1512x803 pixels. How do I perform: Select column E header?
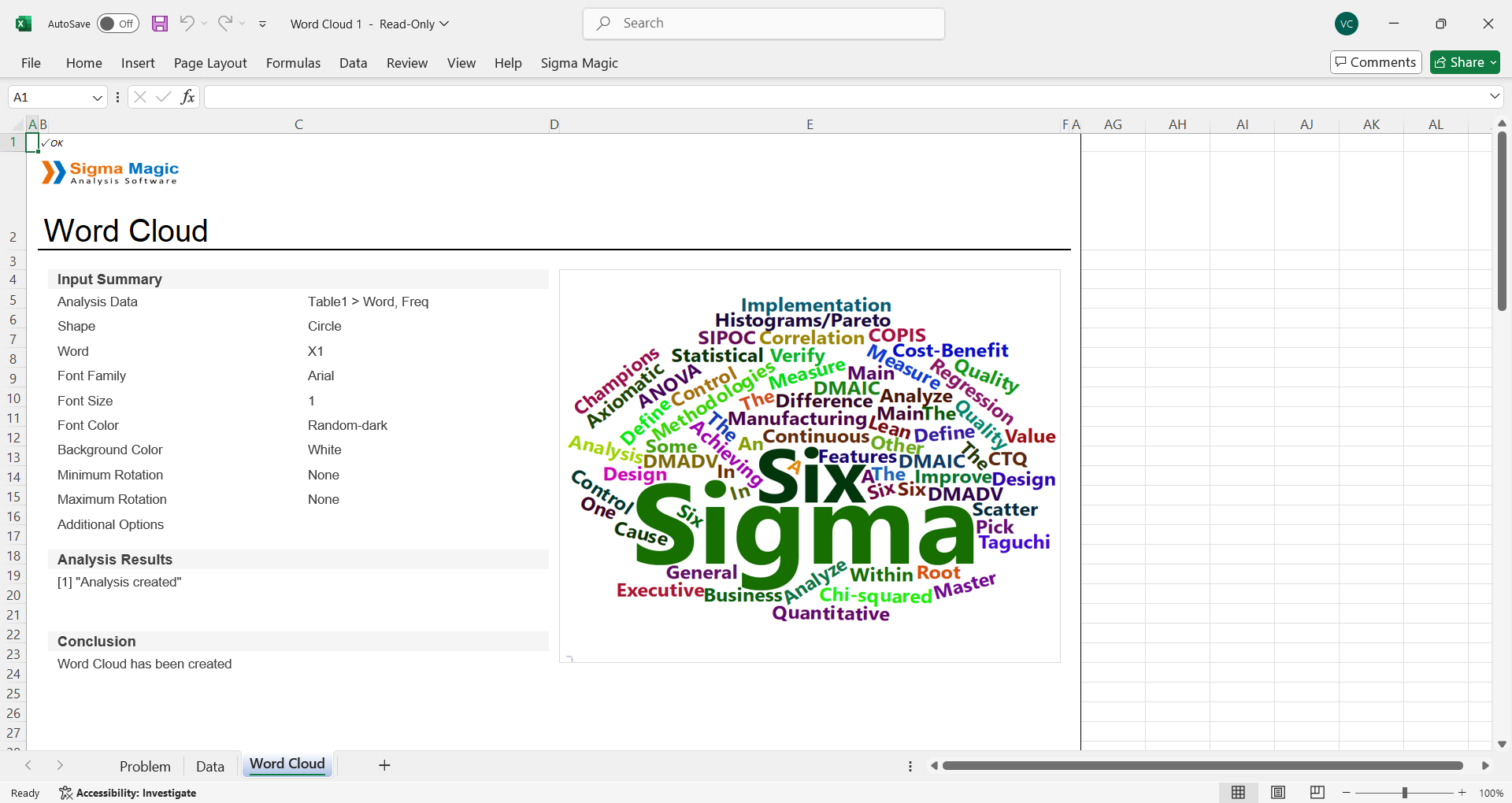point(810,124)
